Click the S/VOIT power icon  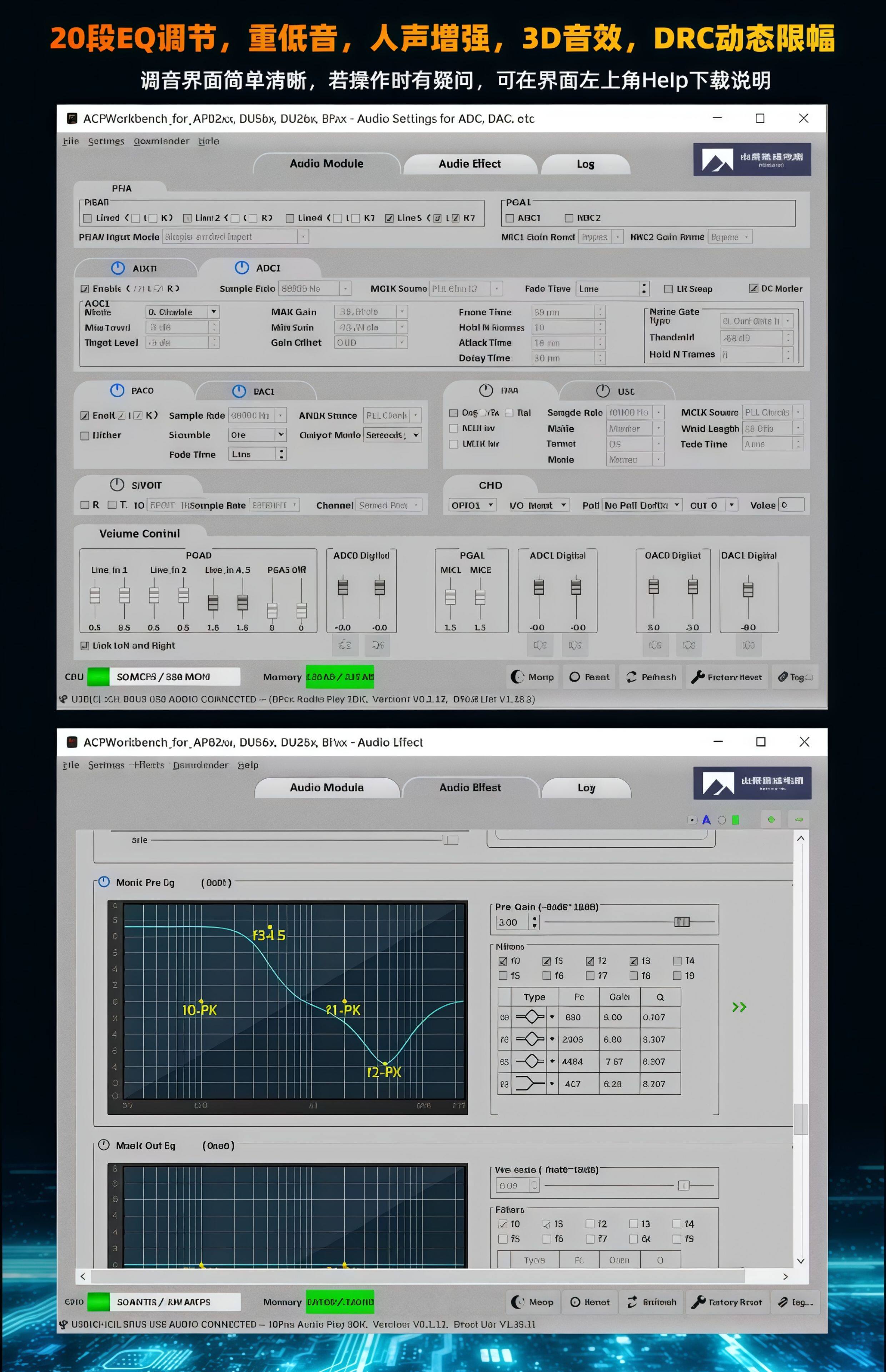point(117,484)
